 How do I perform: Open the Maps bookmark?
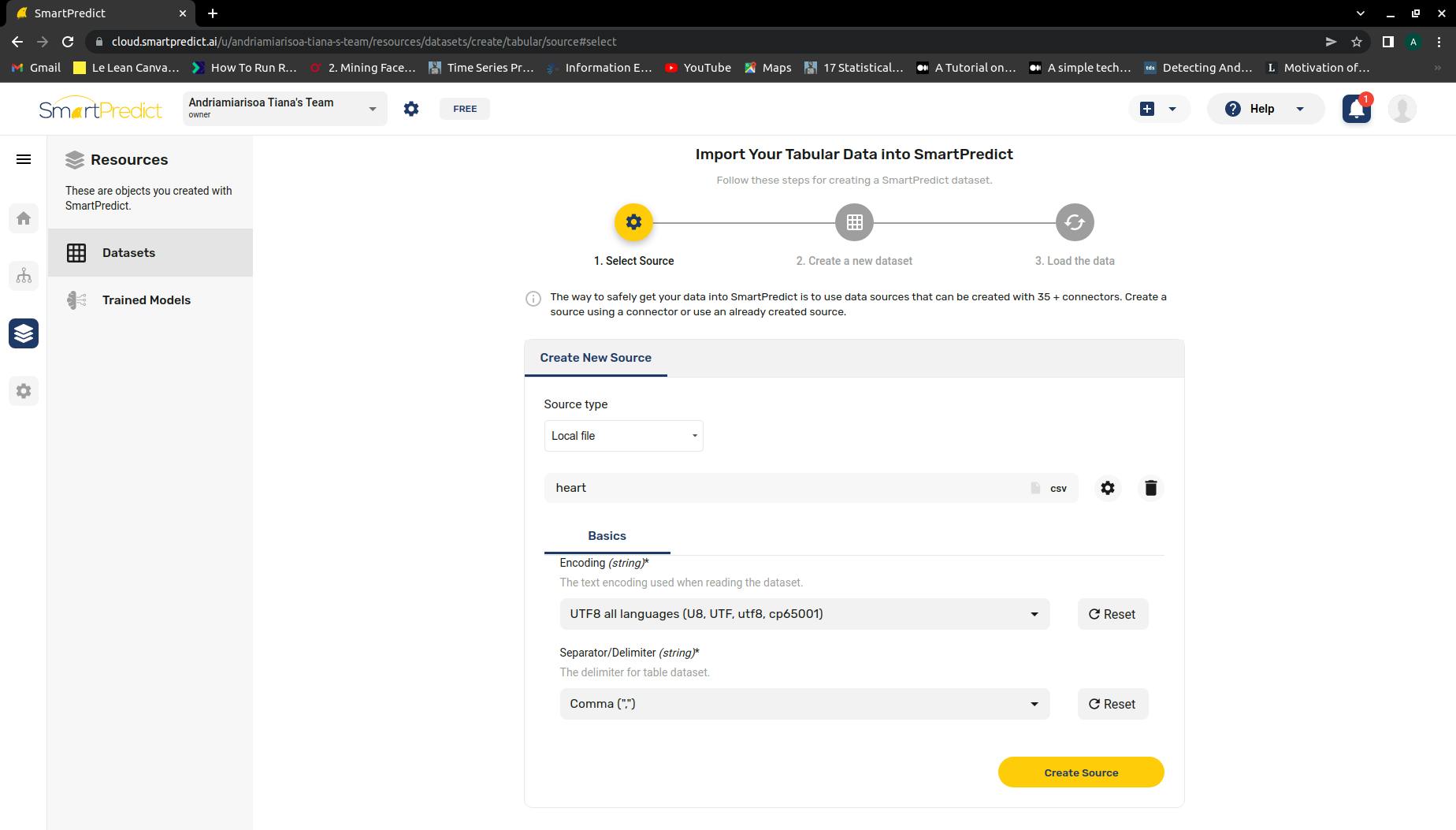(767, 68)
